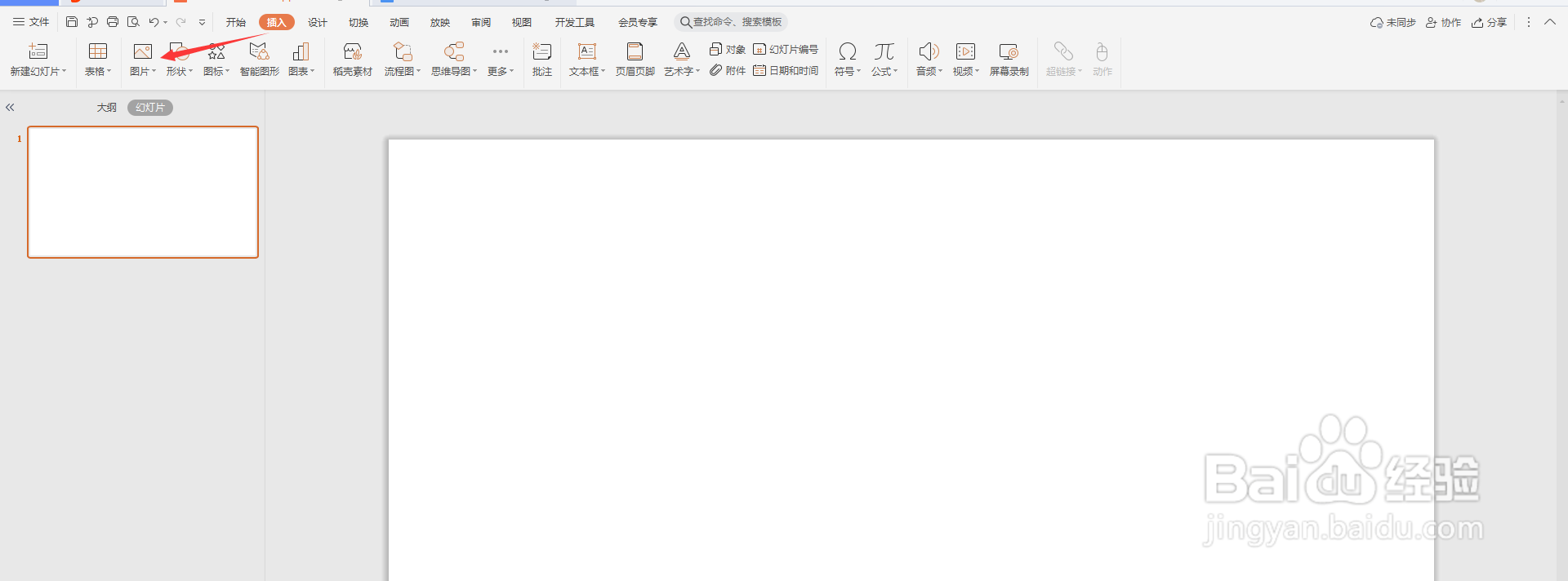The width and height of the screenshot is (1568, 581).
Task: Click the 动作 action mouse icon
Action: point(1102,51)
